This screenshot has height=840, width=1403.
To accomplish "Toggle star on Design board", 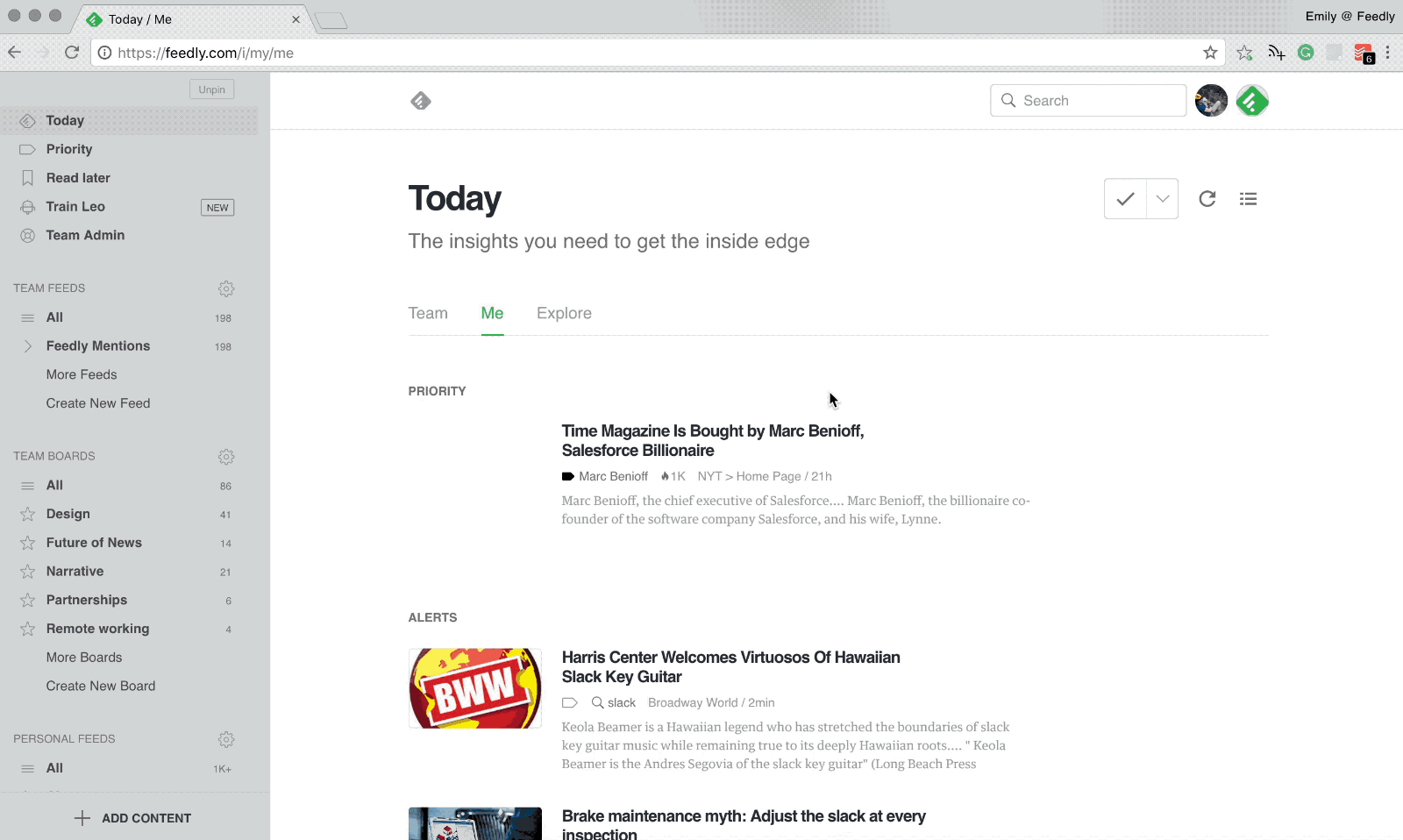I will click(28, 515).
